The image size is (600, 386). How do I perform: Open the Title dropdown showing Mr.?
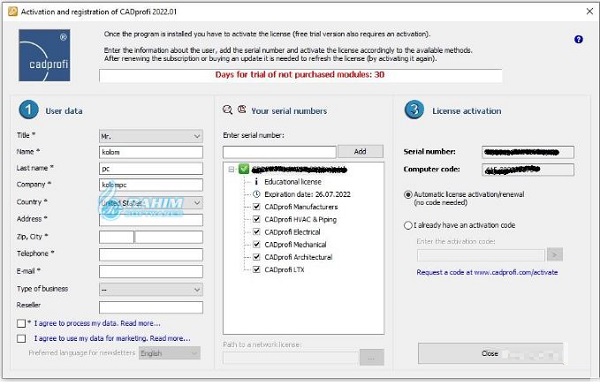151,136
